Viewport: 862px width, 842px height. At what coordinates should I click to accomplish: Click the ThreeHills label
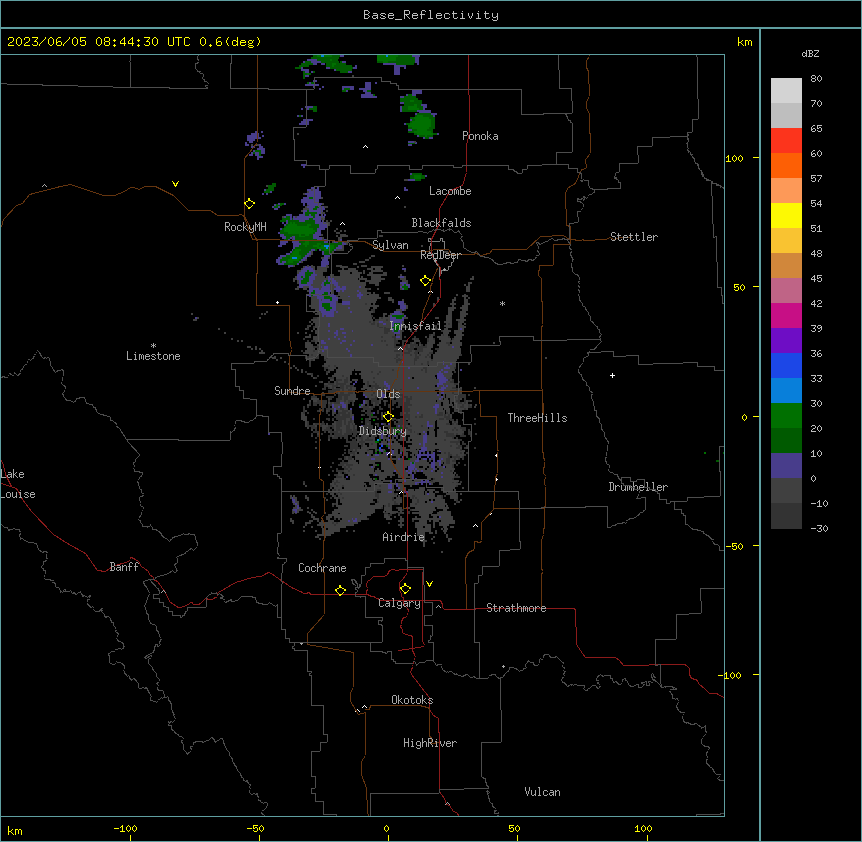pyautogui.click(x=537, y=418)
